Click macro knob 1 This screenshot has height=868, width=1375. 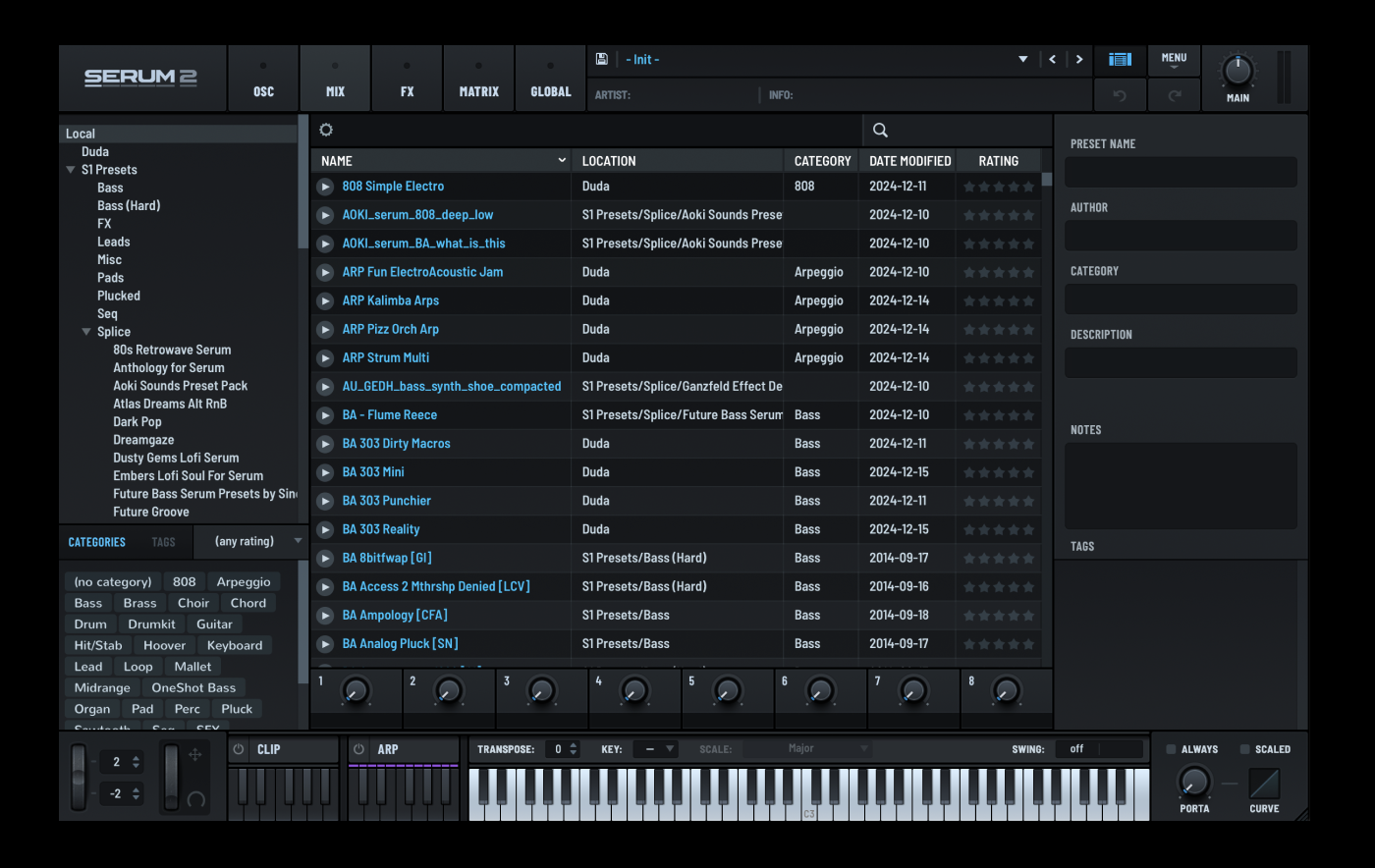(357, 691)
